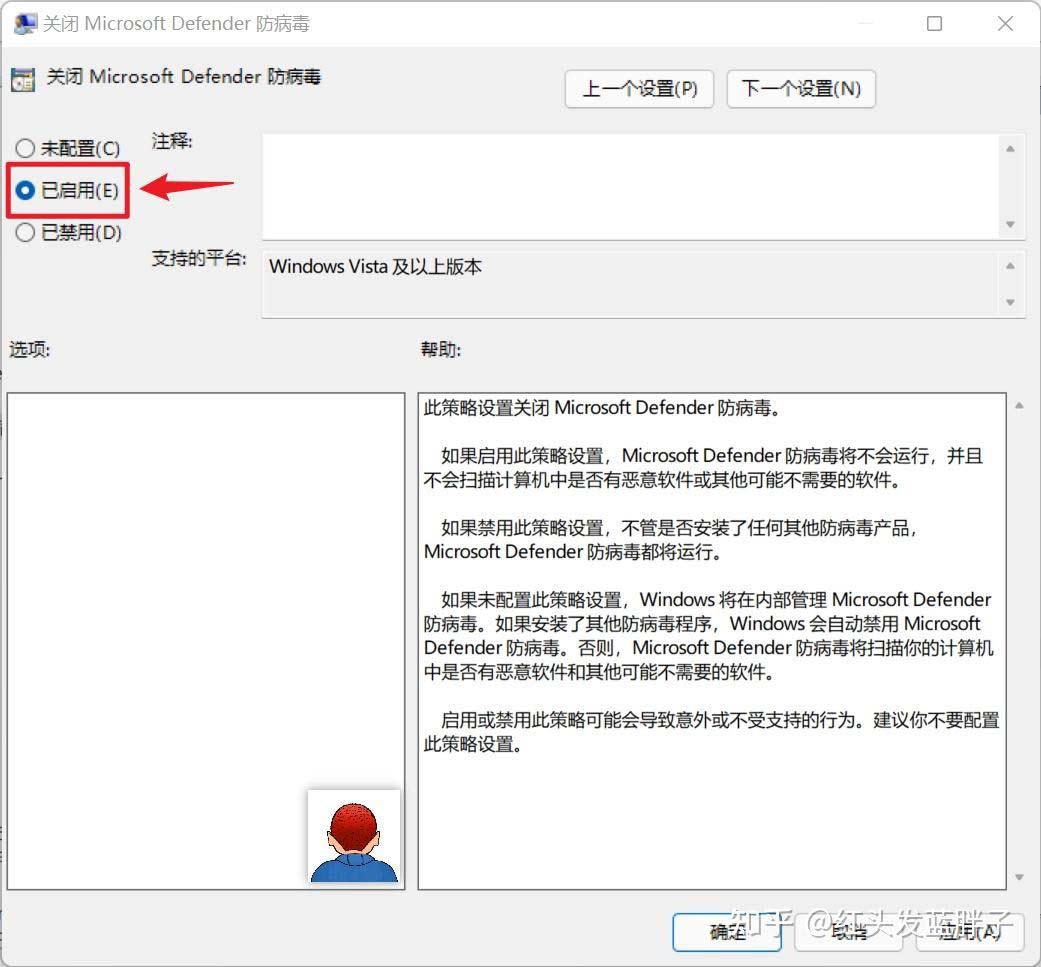
Task: Select the 已禁用 option
Action: [24, 232]
